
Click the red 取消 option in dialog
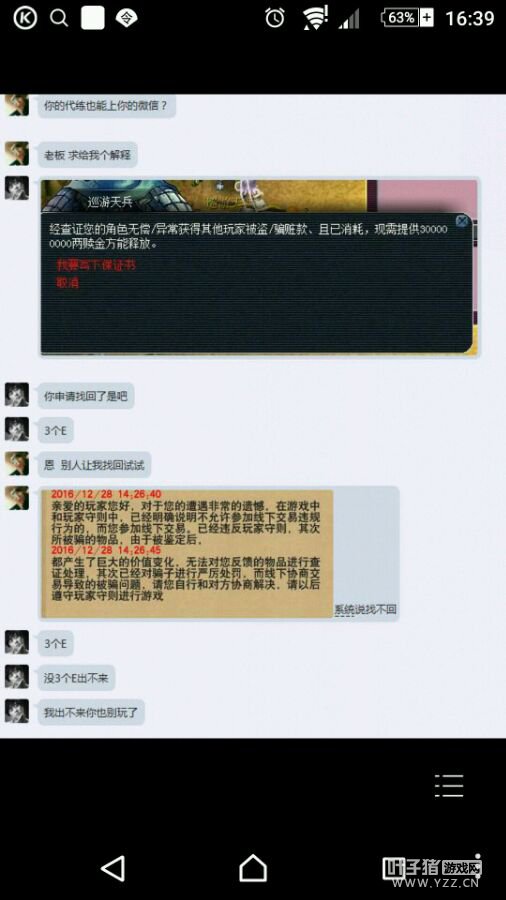pos(67,282)
